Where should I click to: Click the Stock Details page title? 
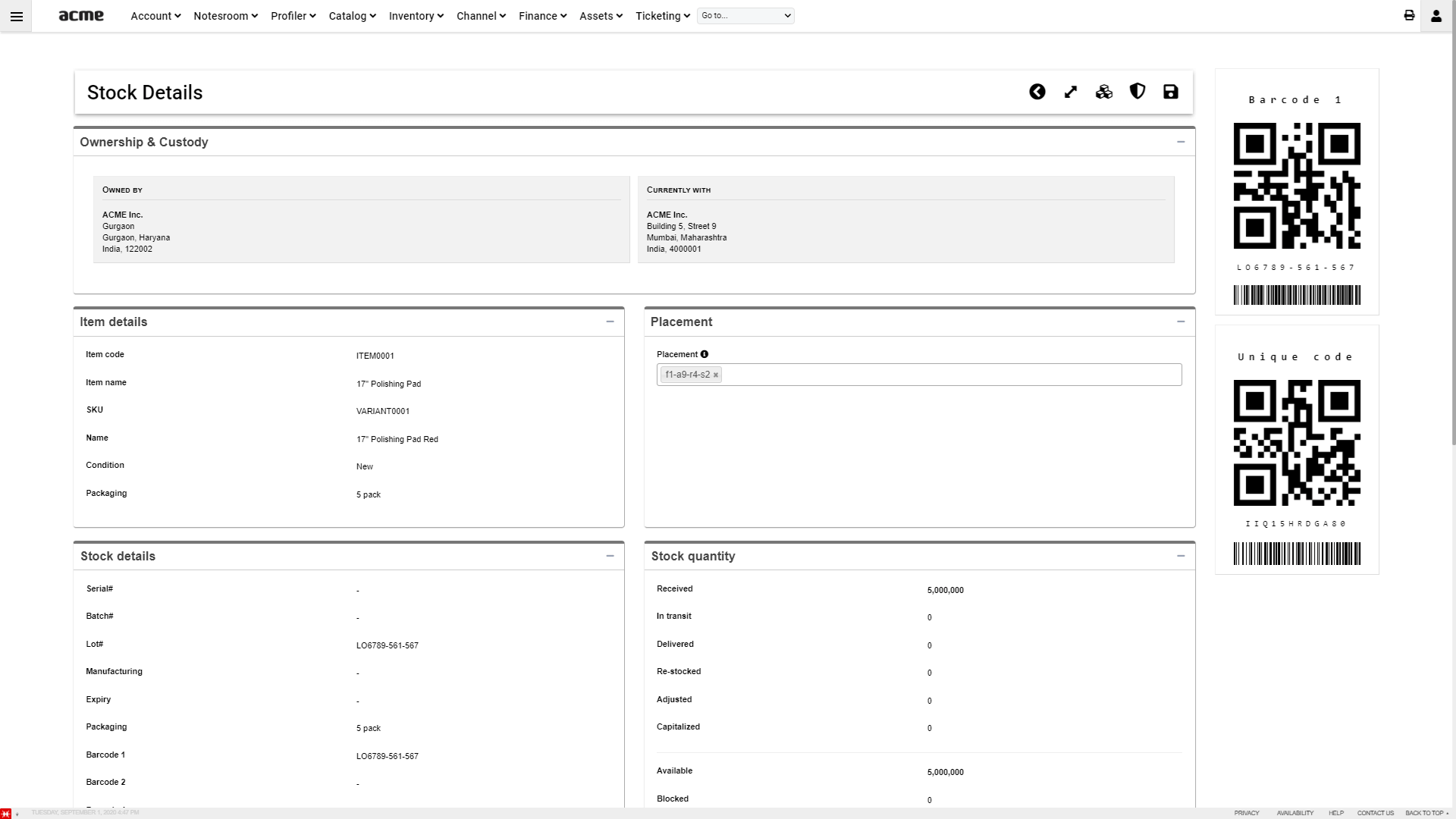point(145,93)
